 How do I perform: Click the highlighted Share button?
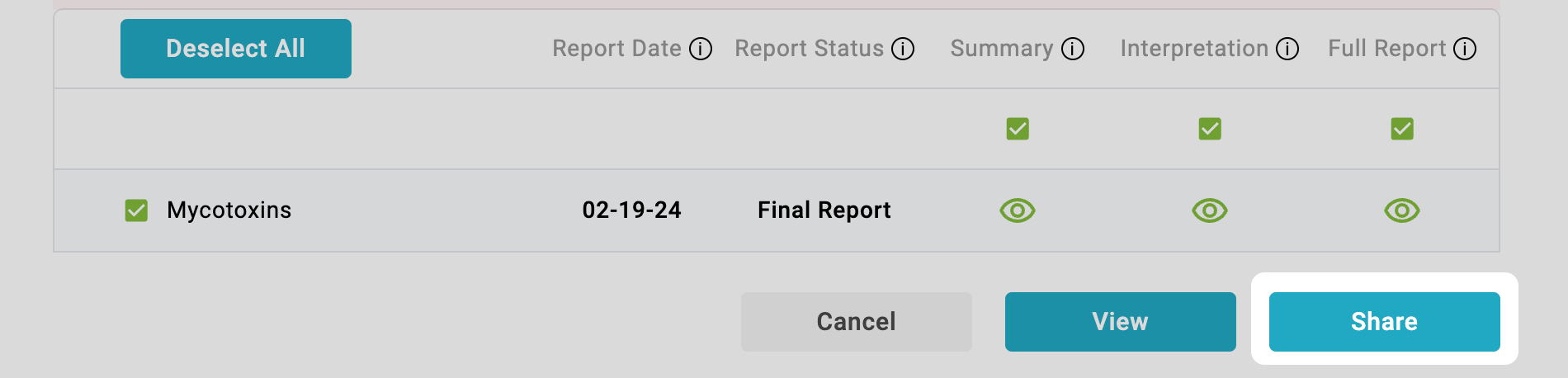(x=1385, y=322)
